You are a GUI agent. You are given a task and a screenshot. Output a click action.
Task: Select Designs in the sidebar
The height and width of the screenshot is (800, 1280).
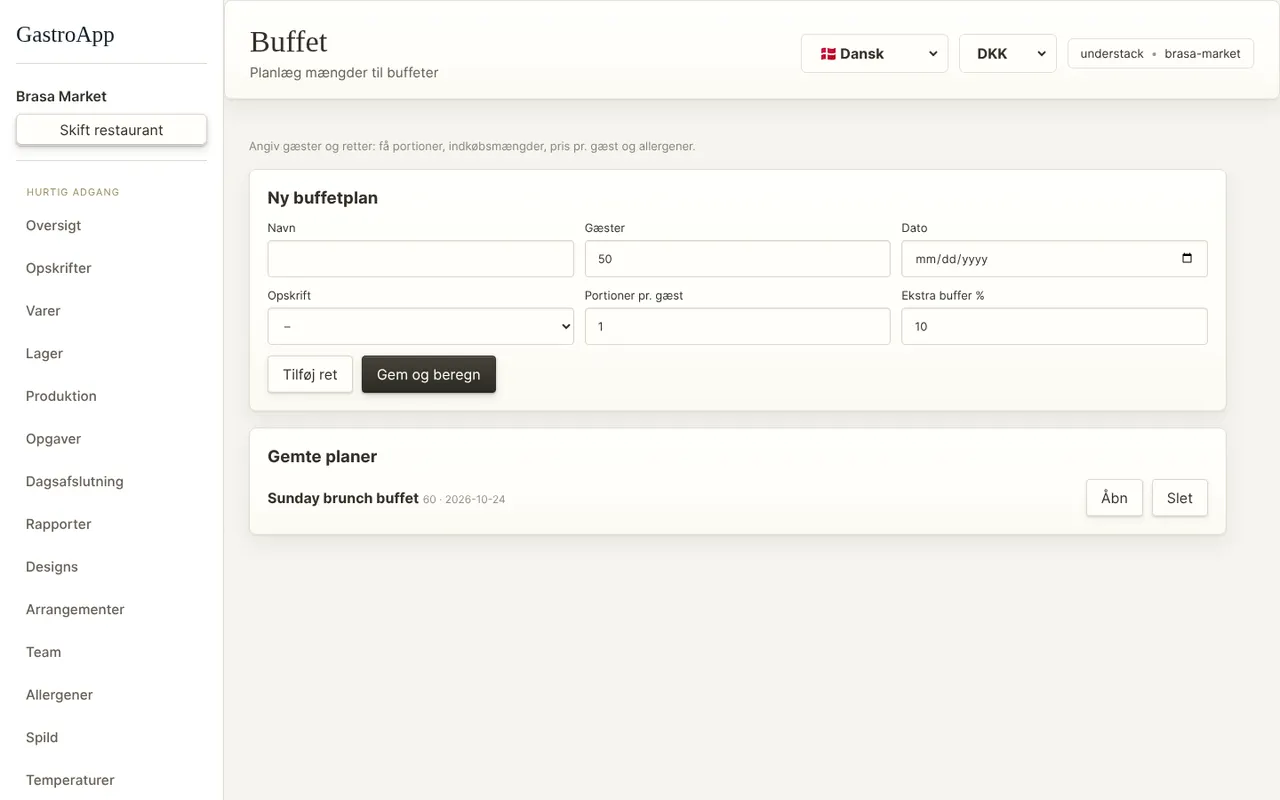point(52,567)
